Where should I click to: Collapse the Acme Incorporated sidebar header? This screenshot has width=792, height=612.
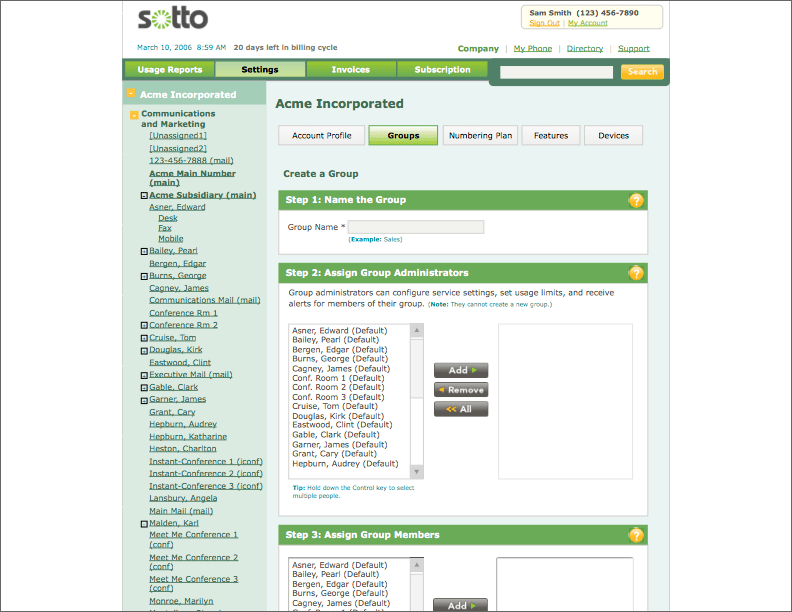pos(131,95)
